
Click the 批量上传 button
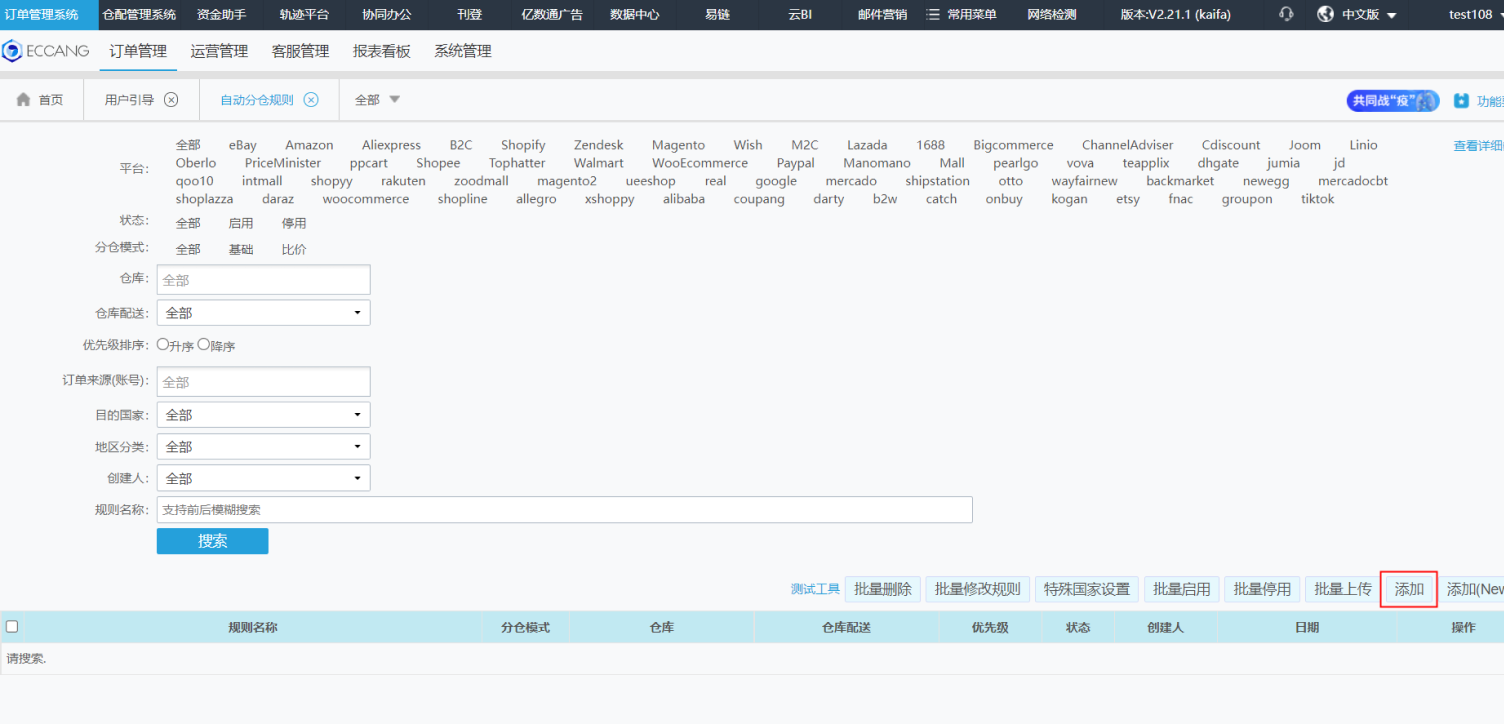point(1343,589)
